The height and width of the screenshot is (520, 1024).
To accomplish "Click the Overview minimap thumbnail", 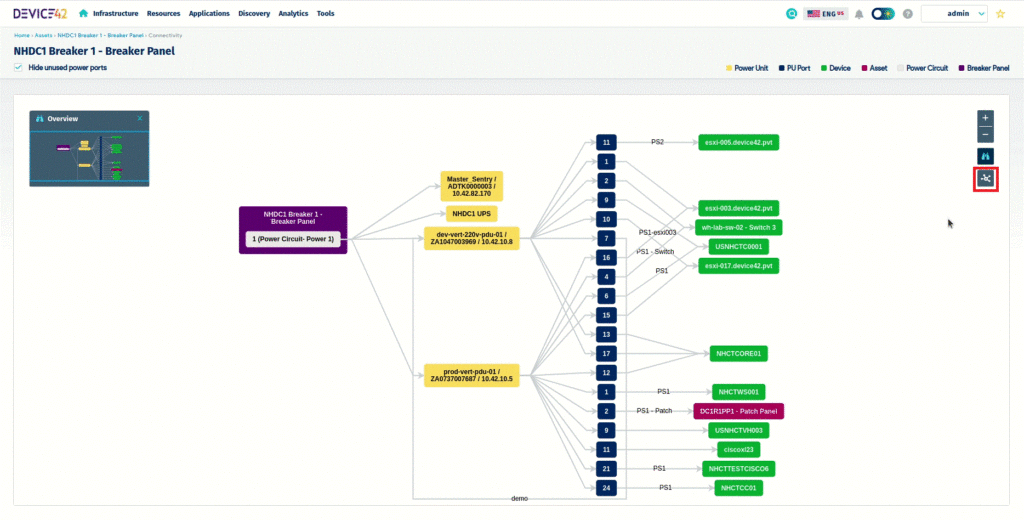I will click(89, 156).
